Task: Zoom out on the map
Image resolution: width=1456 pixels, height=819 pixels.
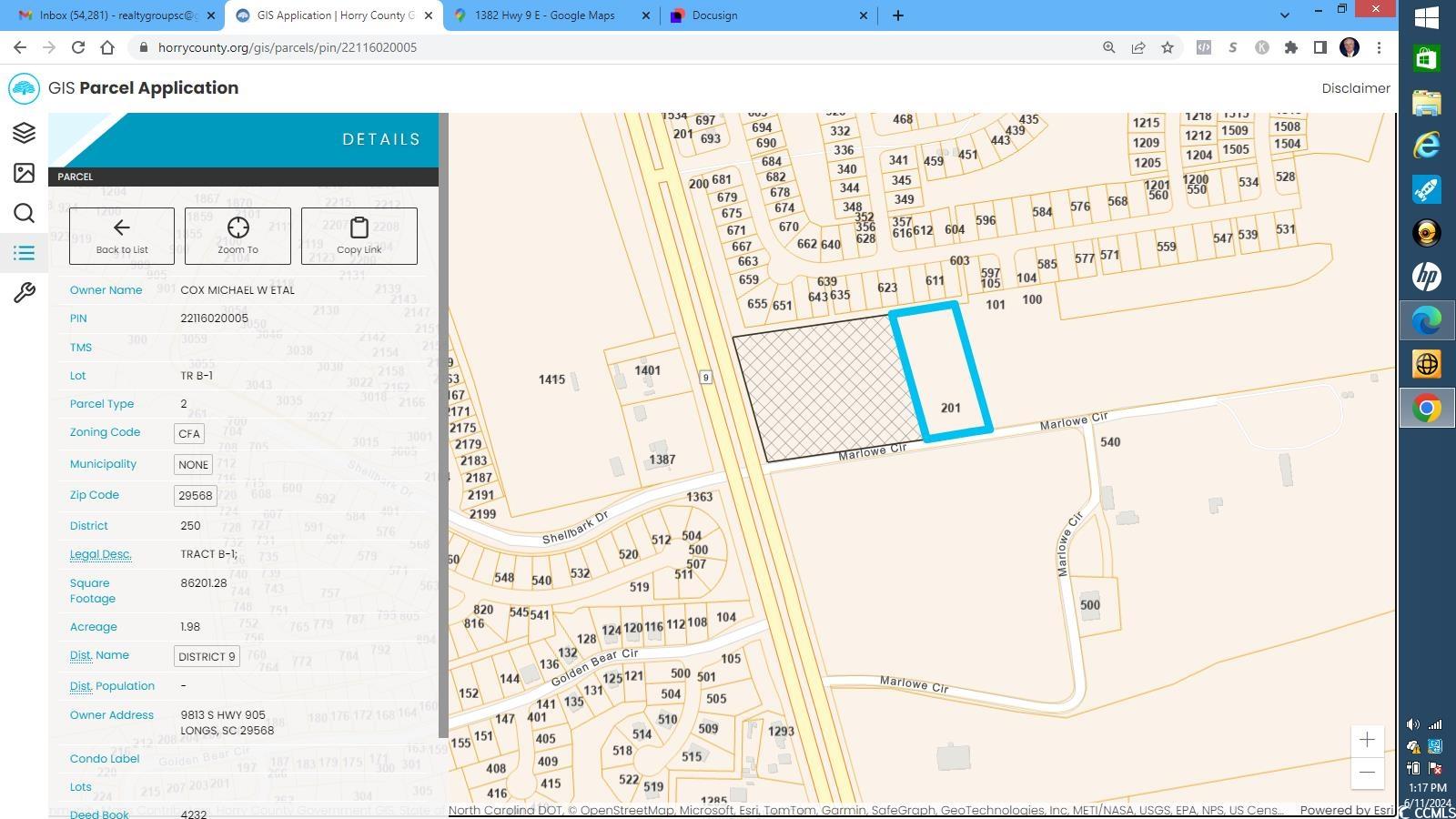Action: [x=1367, y=773]
